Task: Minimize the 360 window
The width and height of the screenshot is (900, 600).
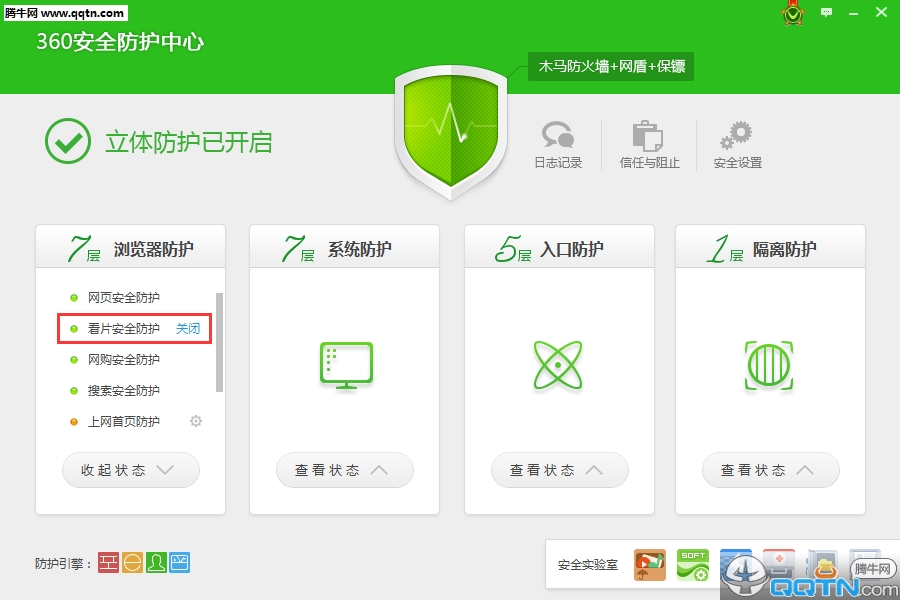Action: 854,13
